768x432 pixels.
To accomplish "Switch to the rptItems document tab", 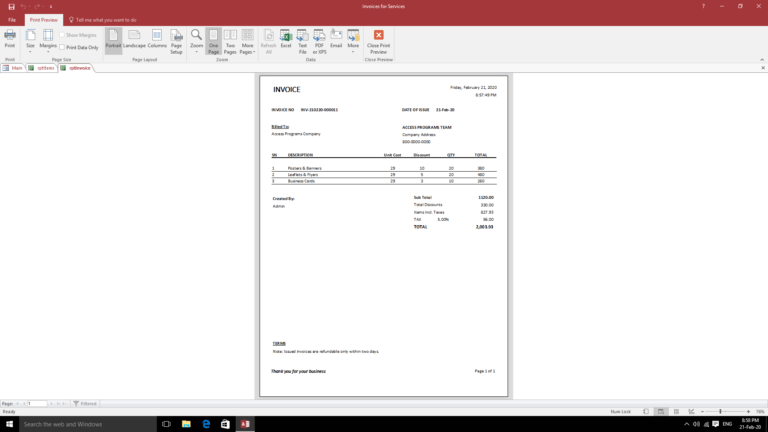I will coord(42,68).
